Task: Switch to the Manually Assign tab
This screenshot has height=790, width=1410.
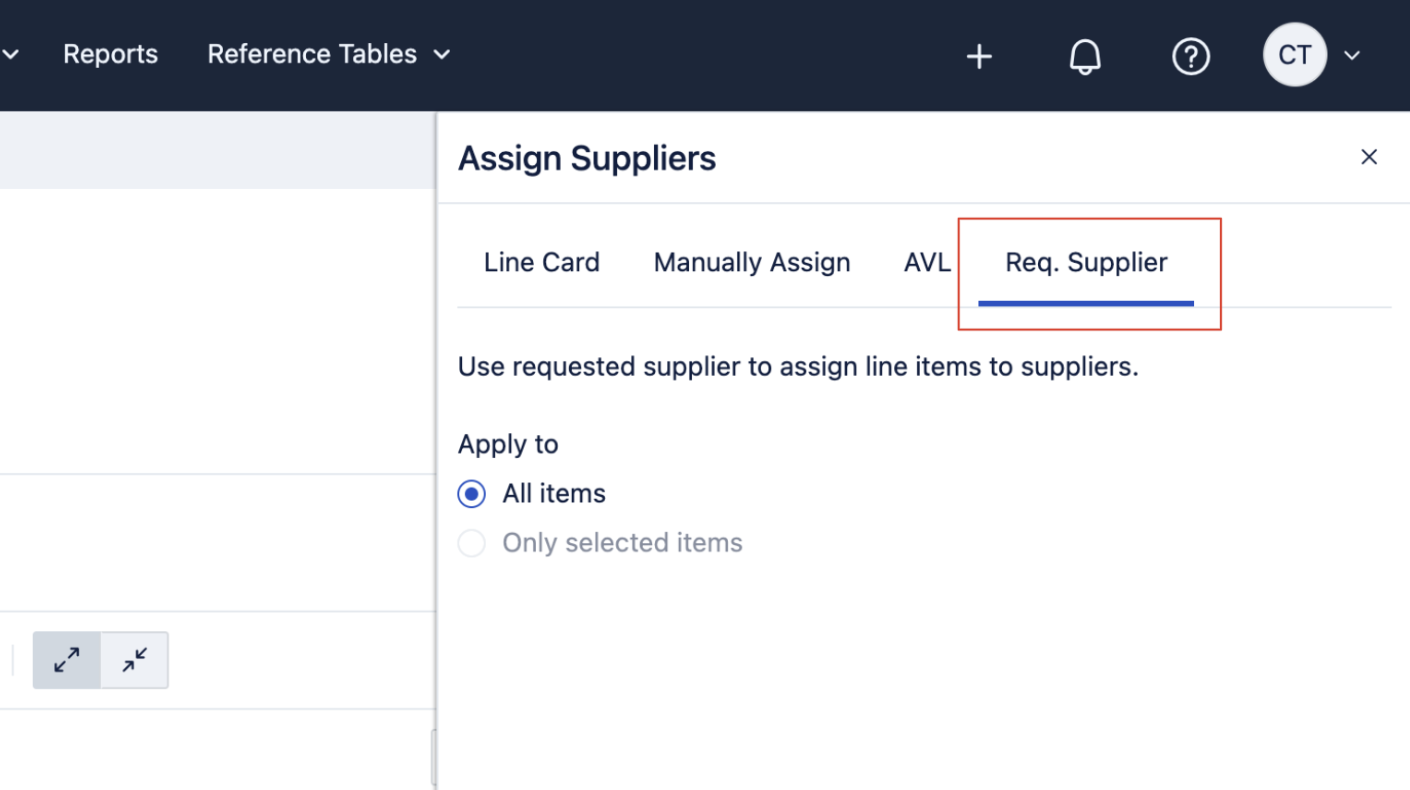Action: coord(752,263)
